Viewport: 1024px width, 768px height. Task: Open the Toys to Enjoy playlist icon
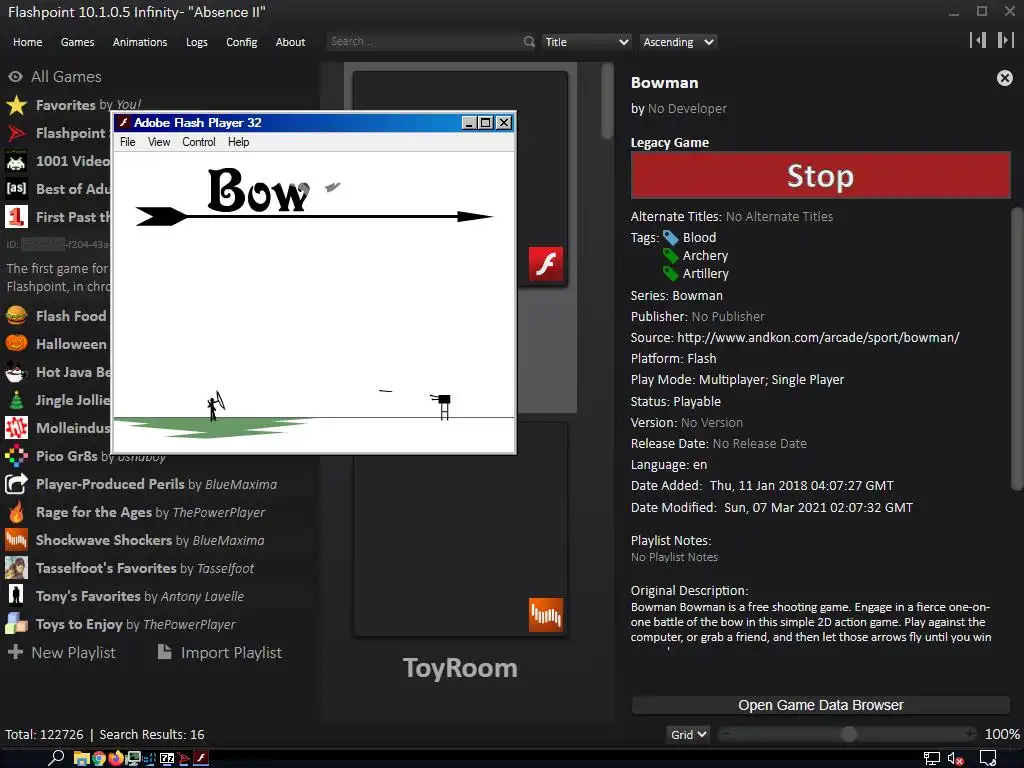16,624
